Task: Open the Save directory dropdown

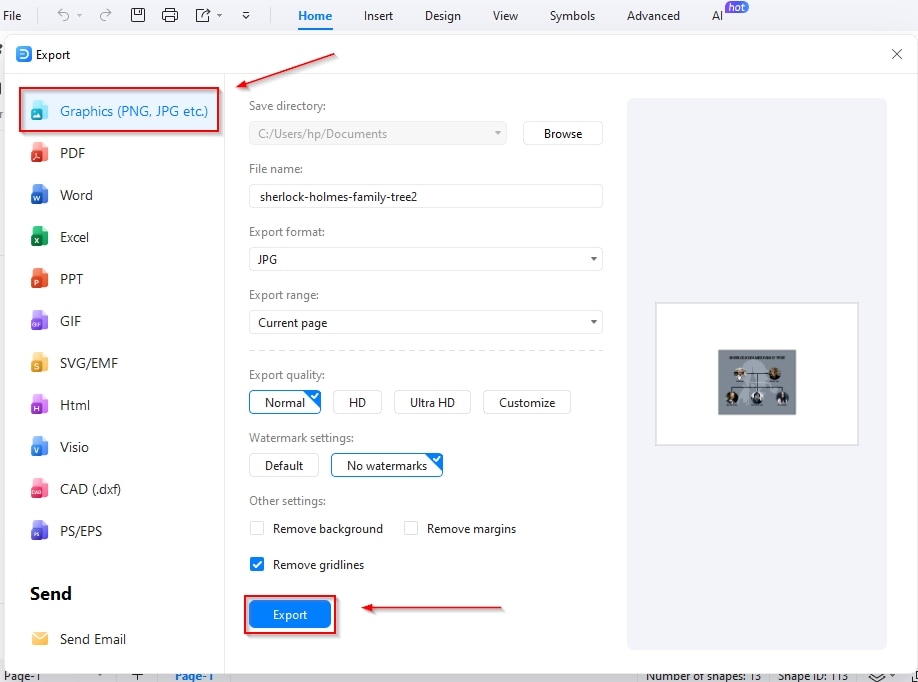Action: (x=497, y=132)
